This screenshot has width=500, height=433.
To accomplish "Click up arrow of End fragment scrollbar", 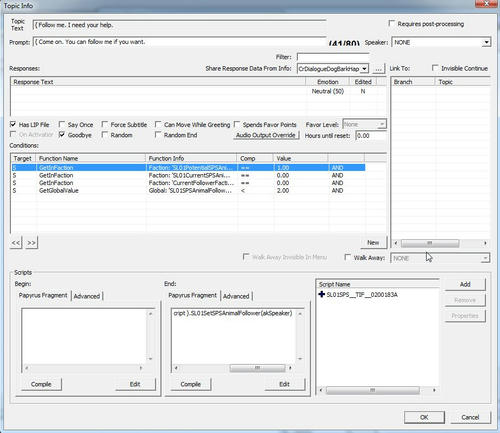I will [x=300, y=314].
